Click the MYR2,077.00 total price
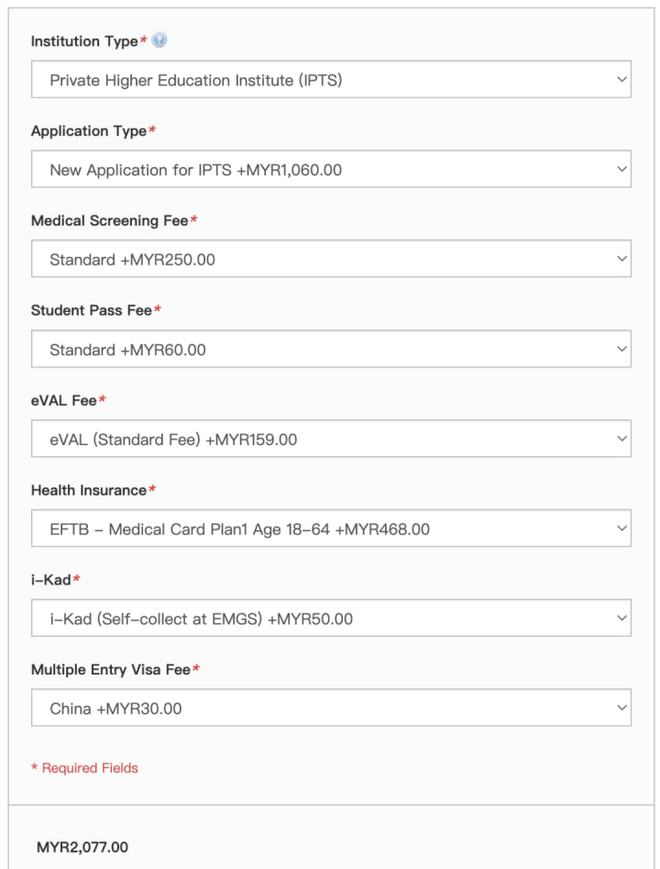 coord(82,847)
